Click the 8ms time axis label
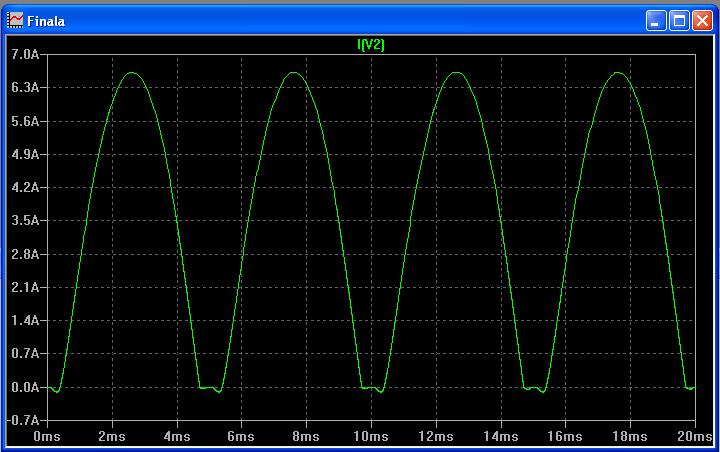 point(306,436)
